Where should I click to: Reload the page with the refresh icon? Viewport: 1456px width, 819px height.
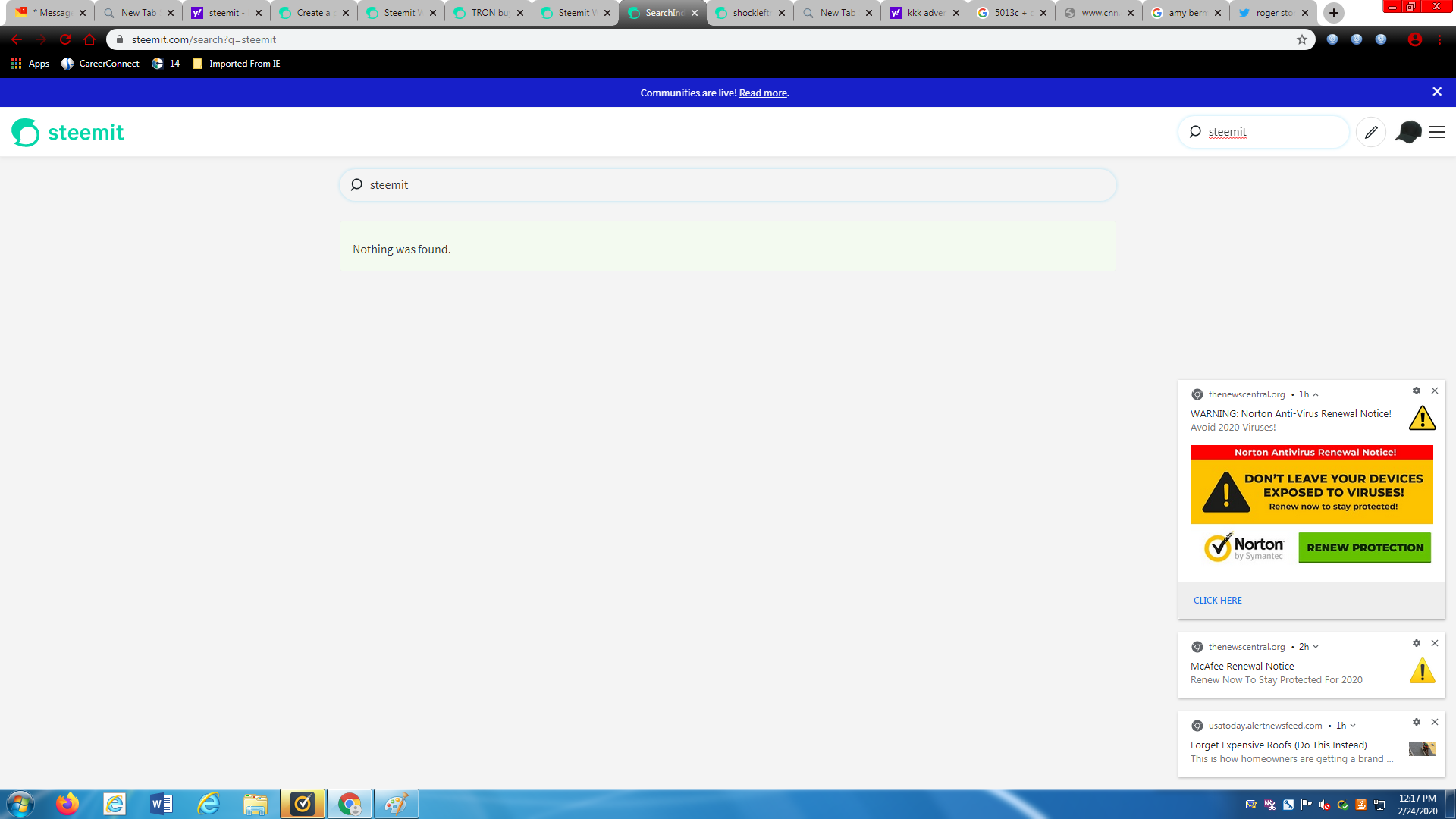[65, 39]
